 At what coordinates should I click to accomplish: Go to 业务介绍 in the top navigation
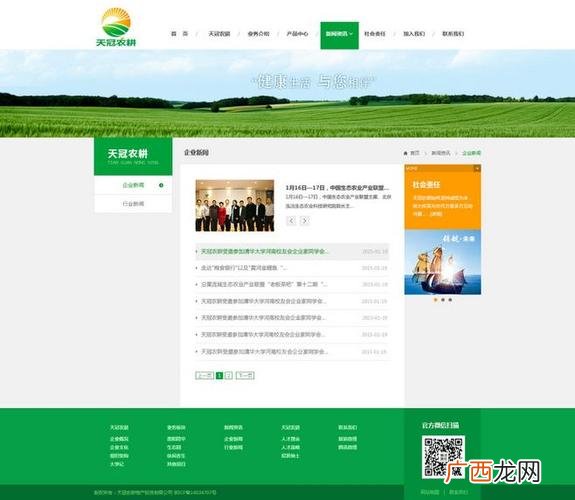pyautogui.click(x=258, y=34)
